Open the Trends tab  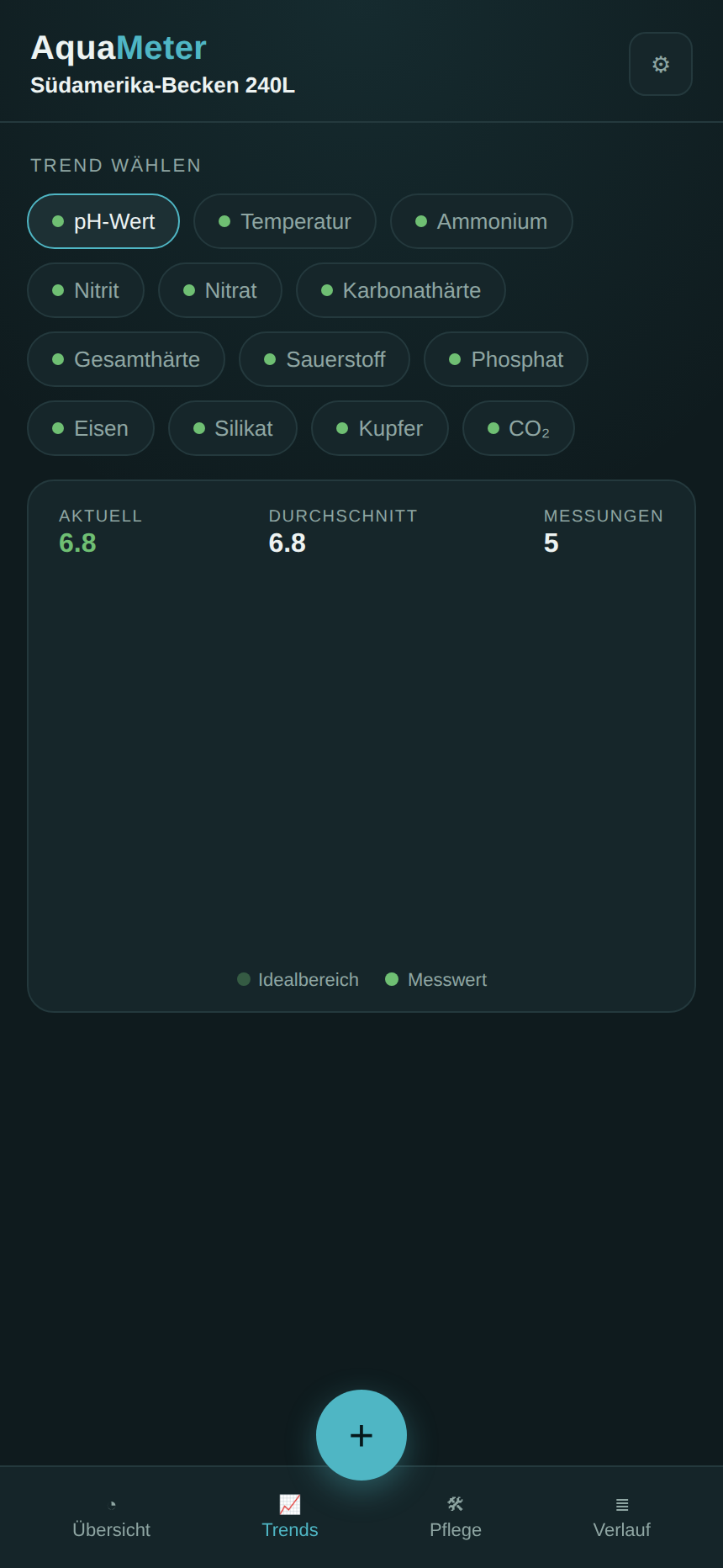tap(290, 1518)
